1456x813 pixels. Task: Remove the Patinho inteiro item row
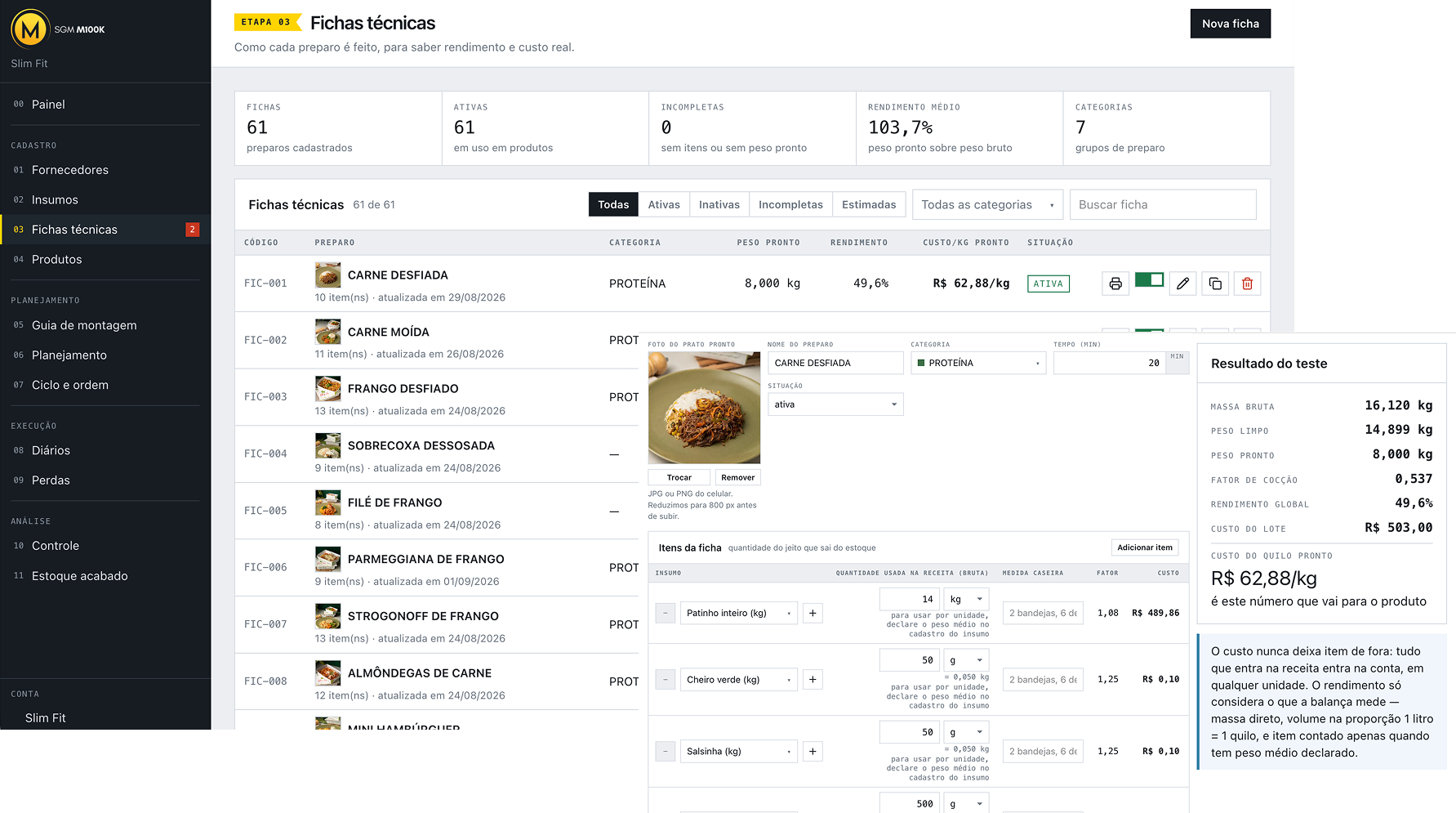point(666,613)
